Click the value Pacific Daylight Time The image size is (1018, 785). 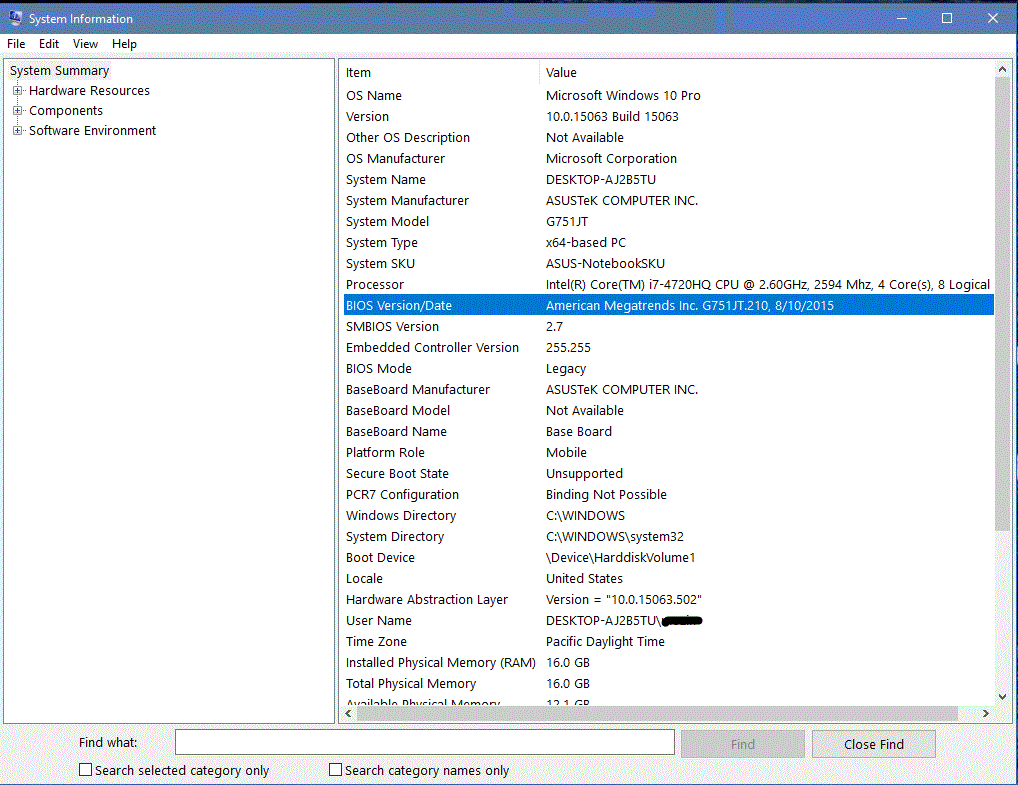pyautogui.click(x=605, y=642)
